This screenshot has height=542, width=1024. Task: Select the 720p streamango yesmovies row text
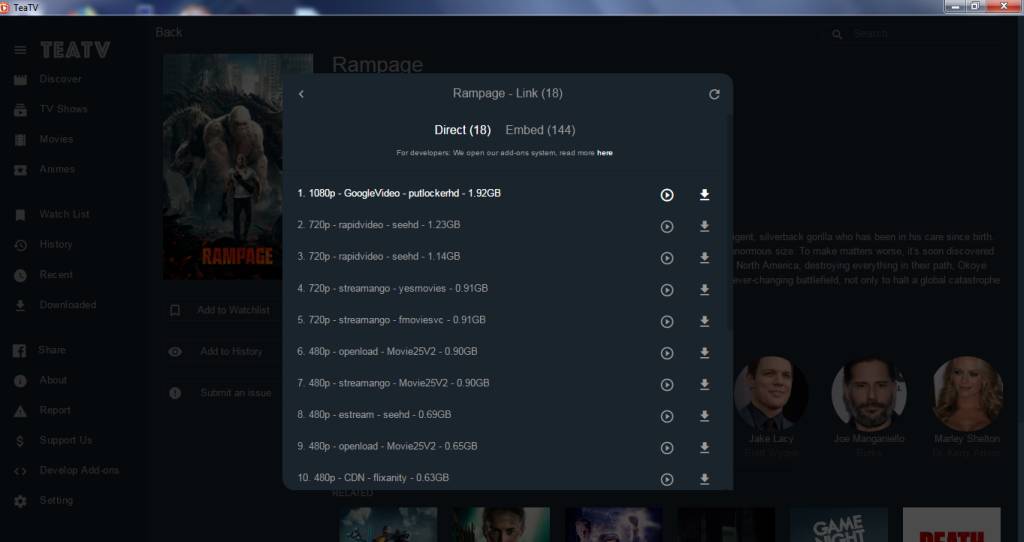click(392, 288)
